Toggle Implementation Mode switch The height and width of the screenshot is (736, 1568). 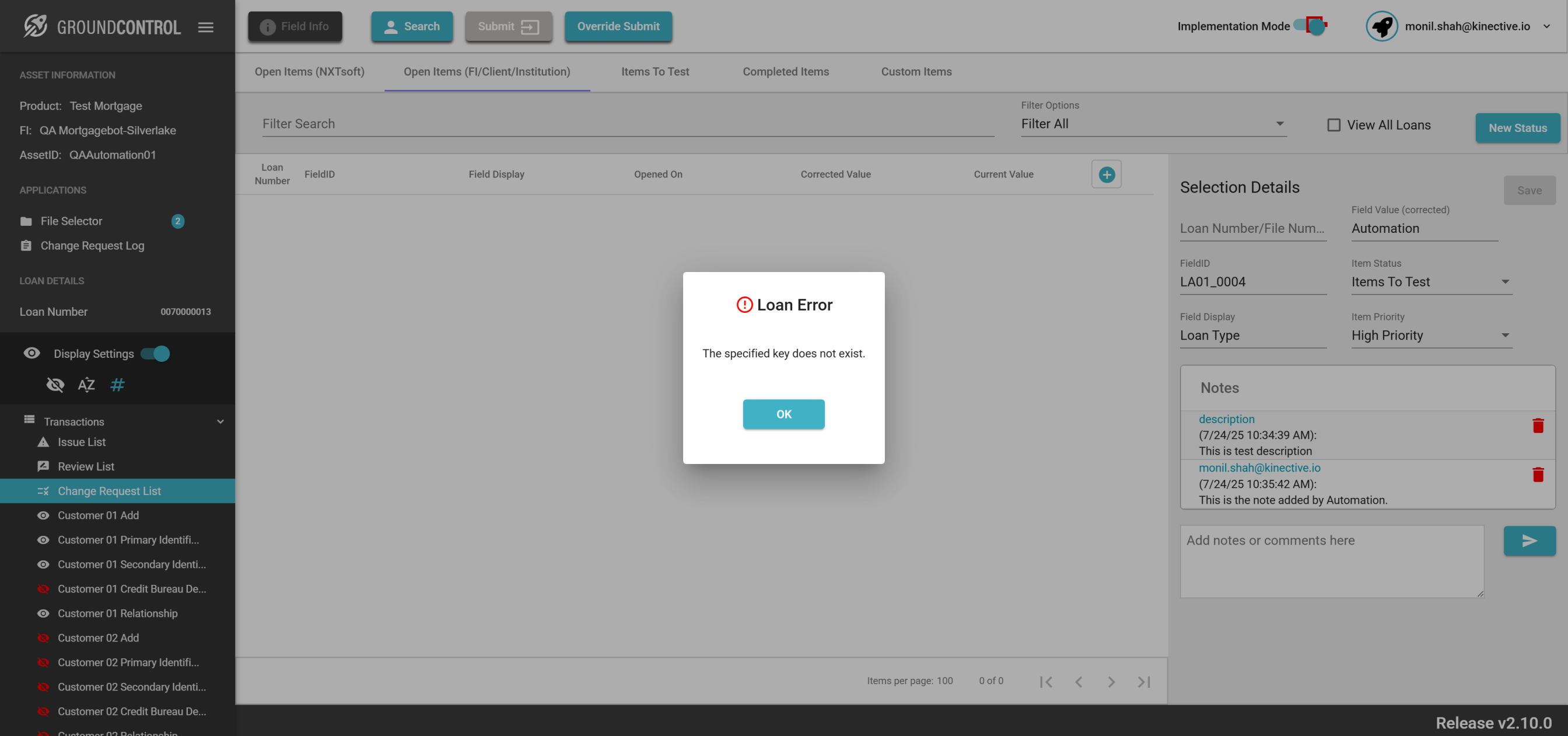1311,26
